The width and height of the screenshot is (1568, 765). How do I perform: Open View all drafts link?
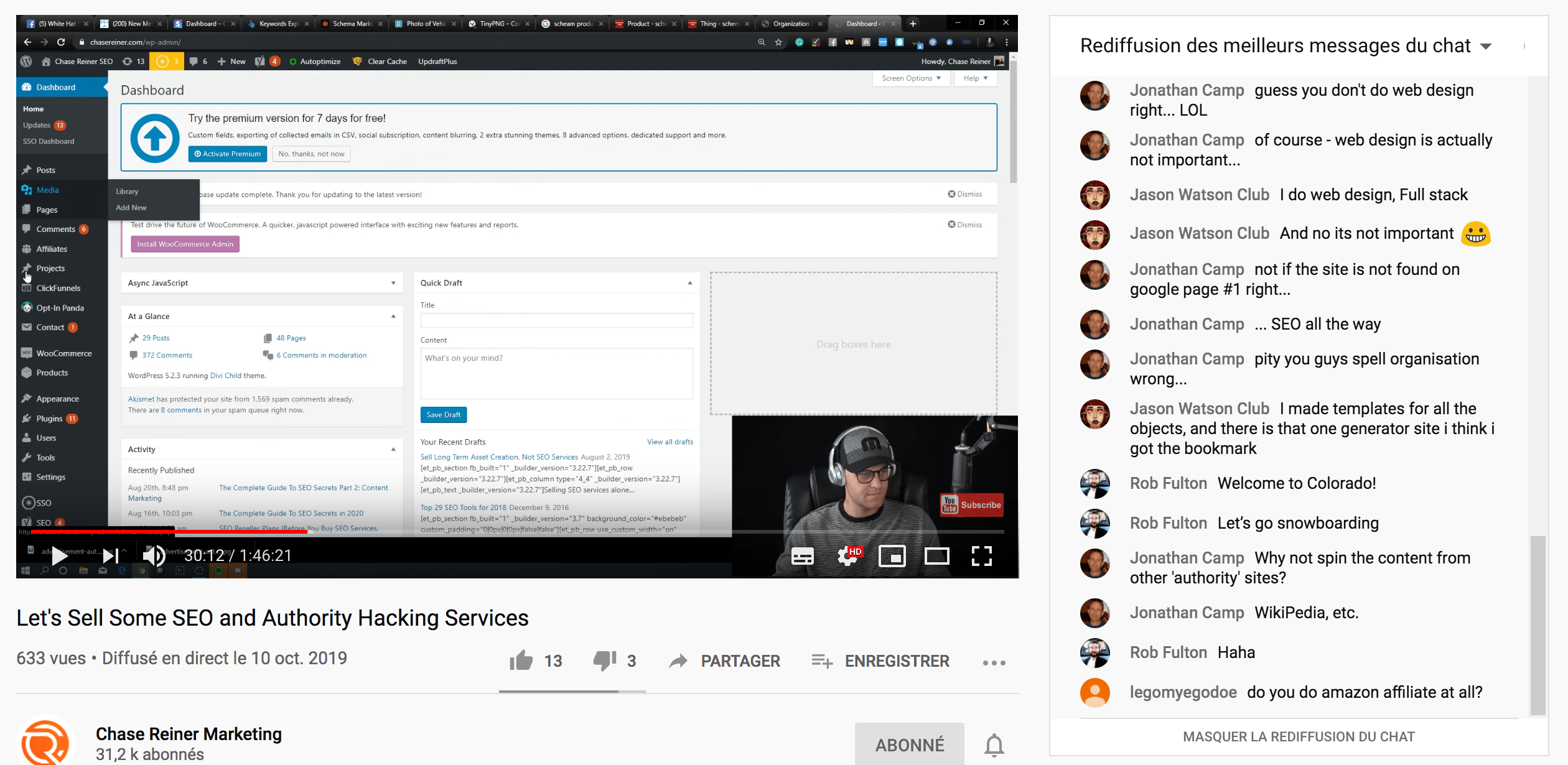(670, 442)
